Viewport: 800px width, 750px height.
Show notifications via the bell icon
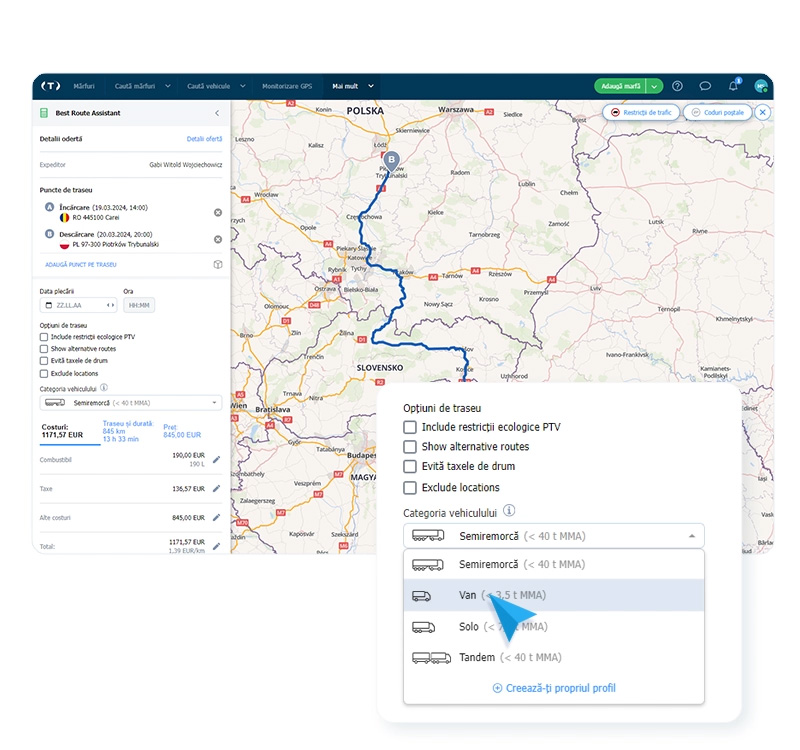point(733,86)
